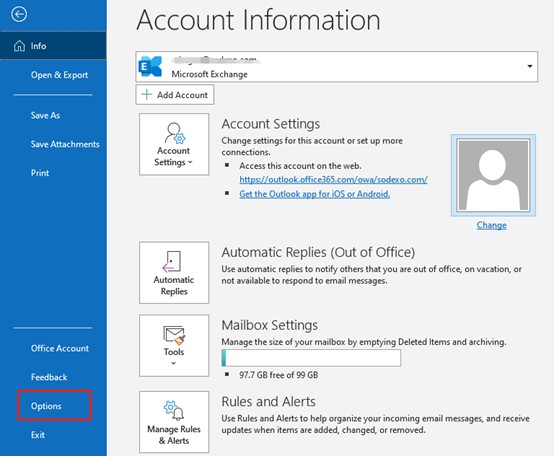Select the Info menu item
The width and height of the screenshot is (554, 456).
[53, 46]
